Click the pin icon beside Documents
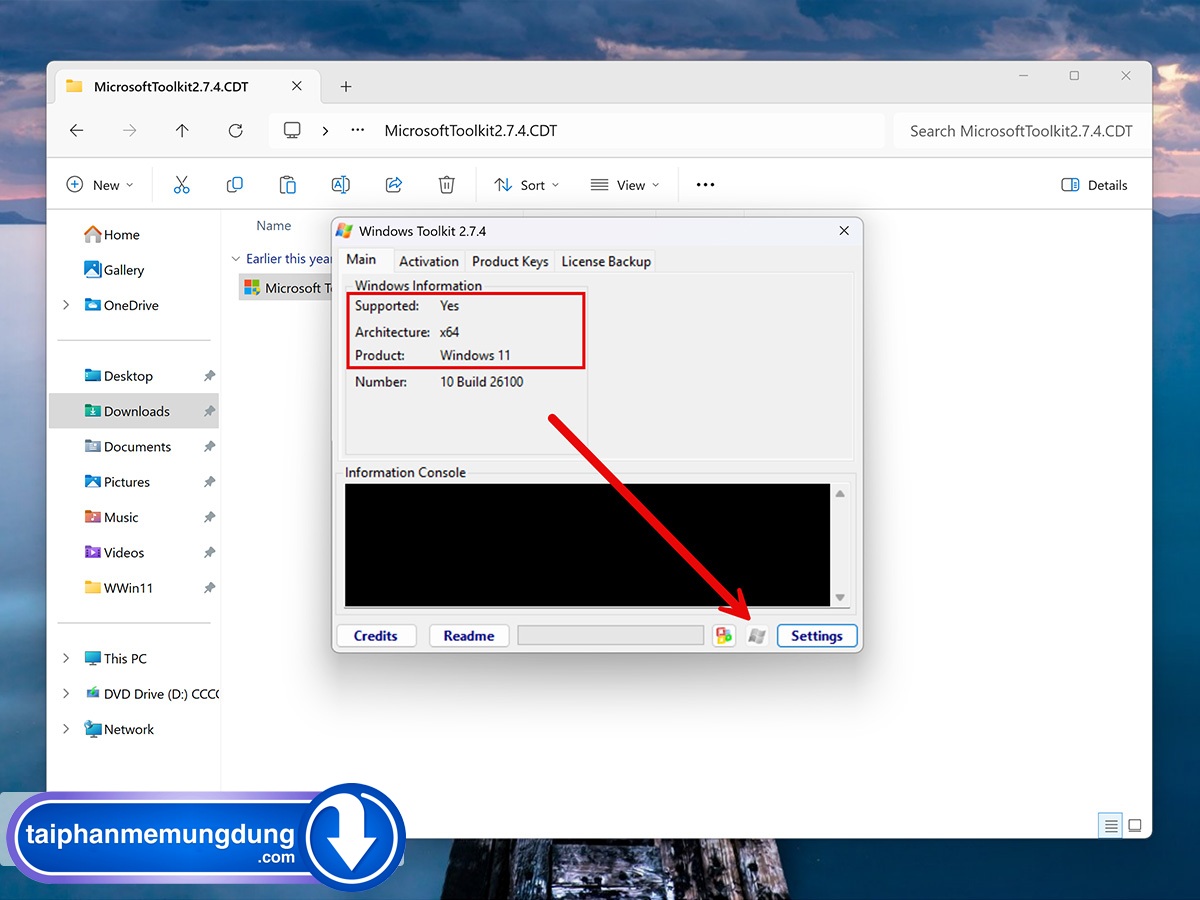The image size is (1200, 900). [x=209, y=447]
